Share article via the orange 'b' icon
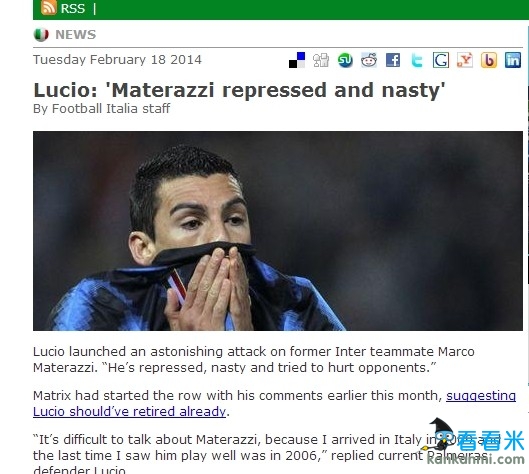 pyautogui.click(x=489, y=60)
